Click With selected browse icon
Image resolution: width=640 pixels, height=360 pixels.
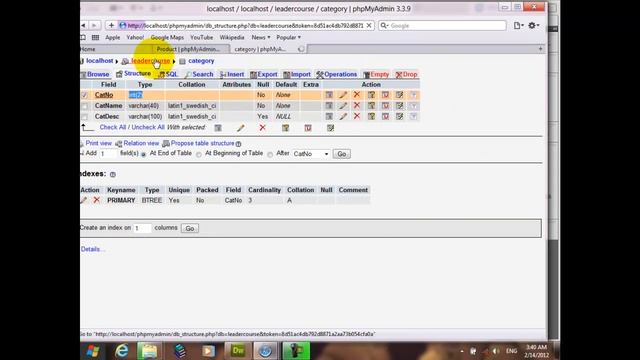(218, 128)
